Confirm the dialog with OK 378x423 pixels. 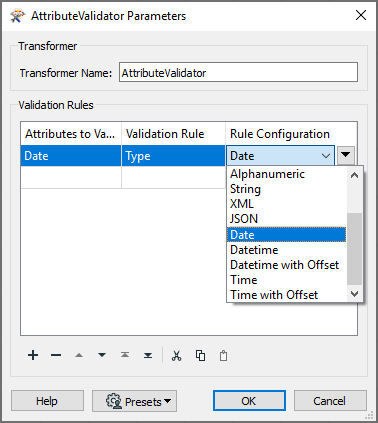249,401
